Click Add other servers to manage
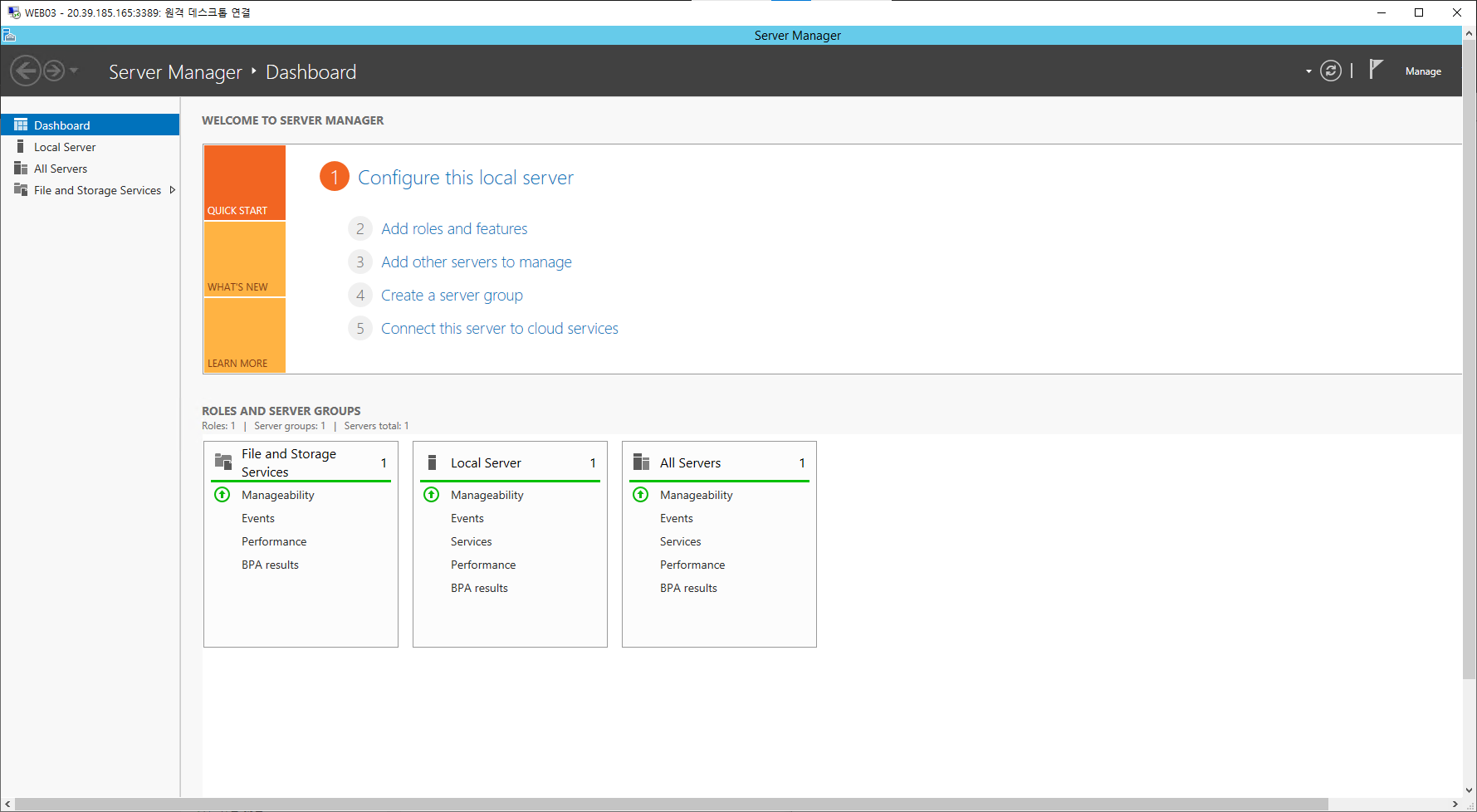Screen dimensions: 1477x812 [477, 262]
